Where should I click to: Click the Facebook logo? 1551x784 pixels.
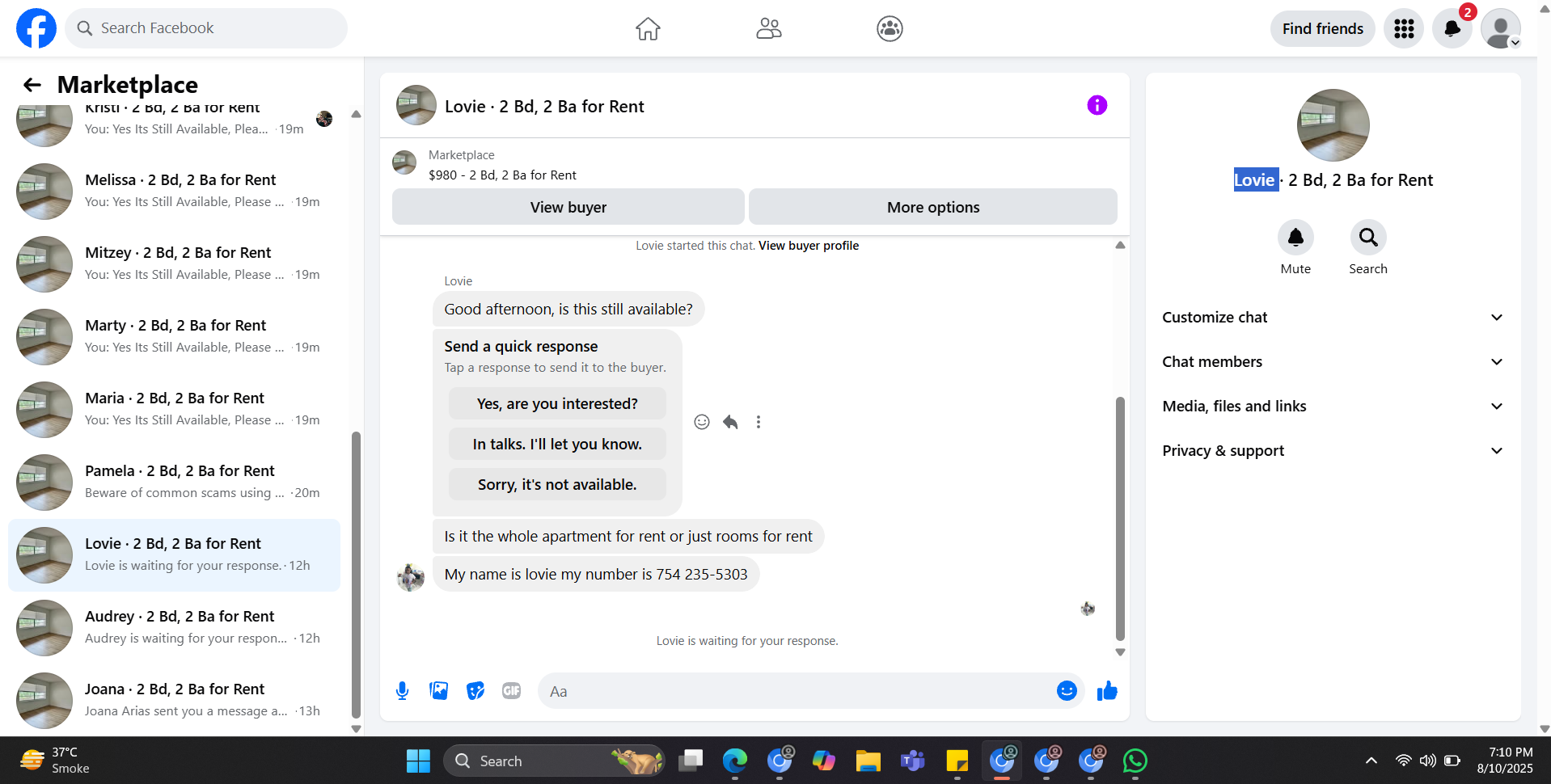tap(36, 28)
